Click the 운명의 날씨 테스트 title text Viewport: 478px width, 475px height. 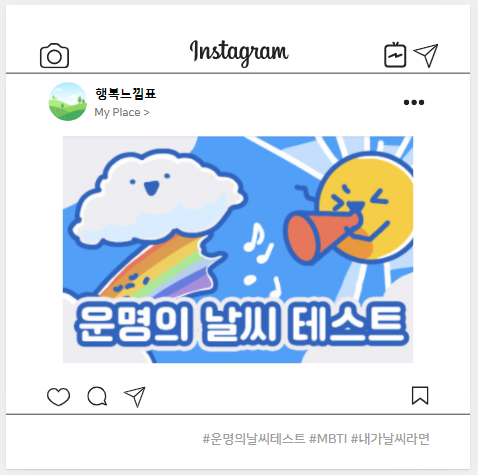click(241, 324)
